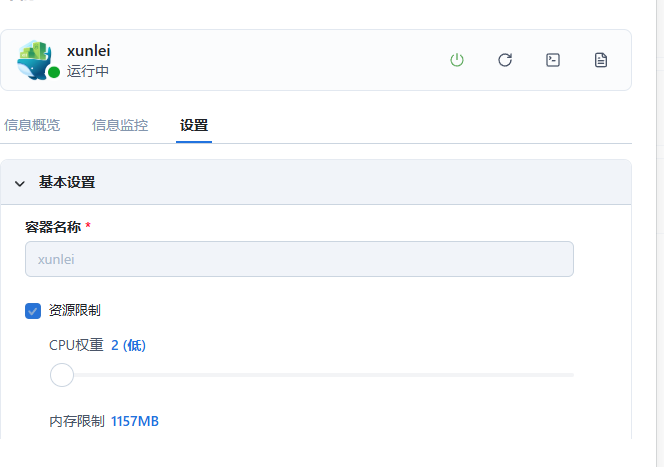This screenshot has width=664, height=467.
Task: Switch to the 信息监控 tab
Action: [120, 125]
